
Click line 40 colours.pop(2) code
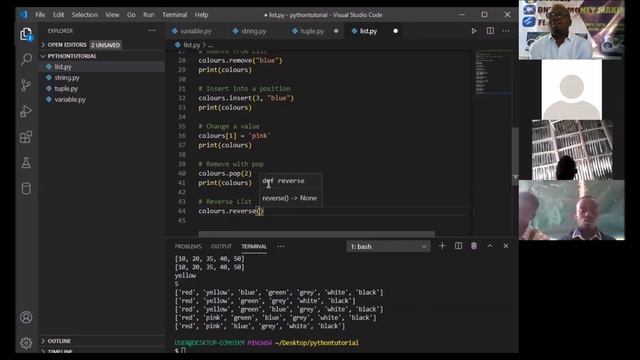tap(225, 173)
